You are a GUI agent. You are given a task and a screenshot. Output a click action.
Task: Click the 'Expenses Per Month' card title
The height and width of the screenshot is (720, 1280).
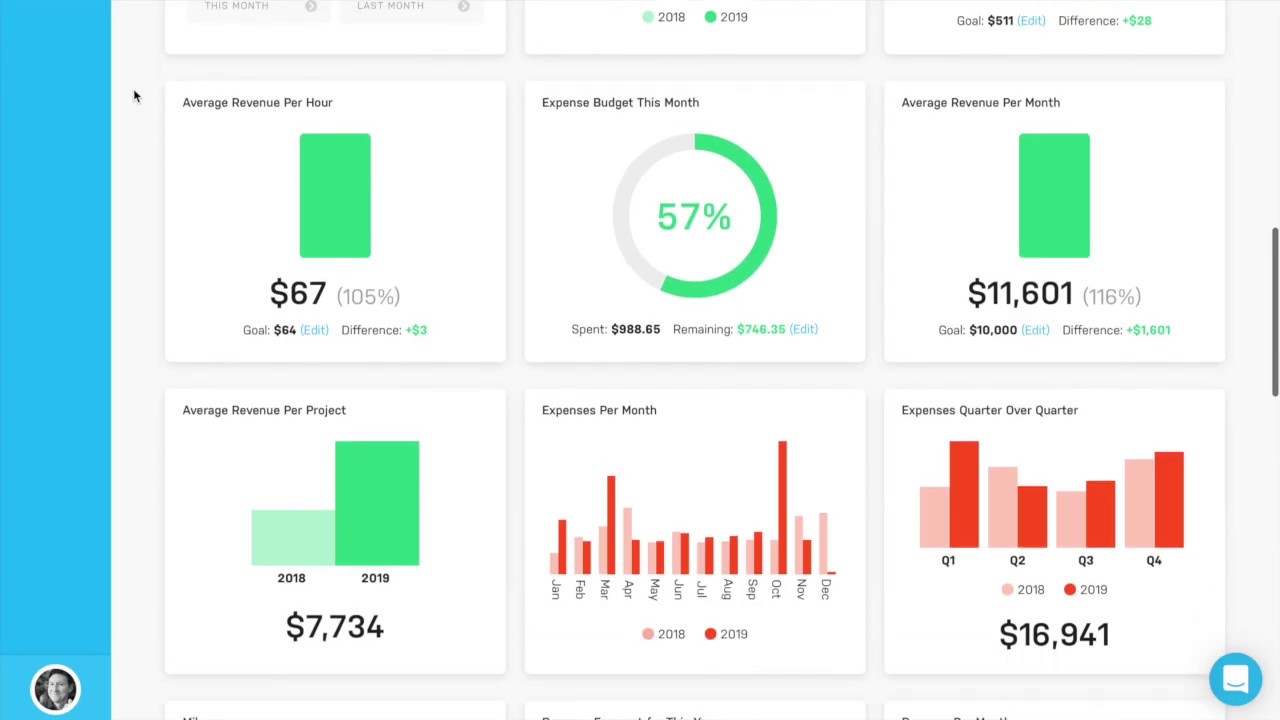[x=599, y=410]
